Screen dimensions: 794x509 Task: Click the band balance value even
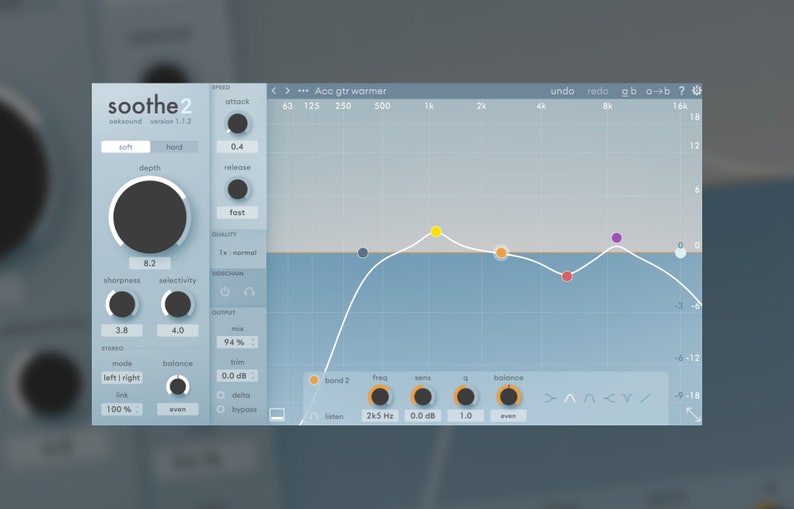508,416
